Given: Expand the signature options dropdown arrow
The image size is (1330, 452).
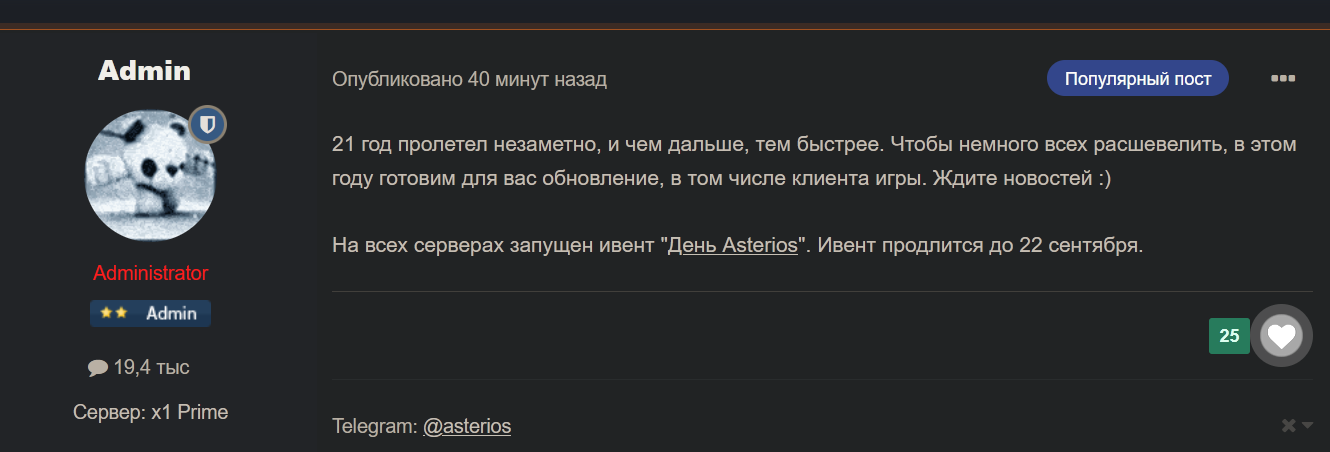Looking at the screenshot, I should pyautogui.click(x=1307, y=427).
